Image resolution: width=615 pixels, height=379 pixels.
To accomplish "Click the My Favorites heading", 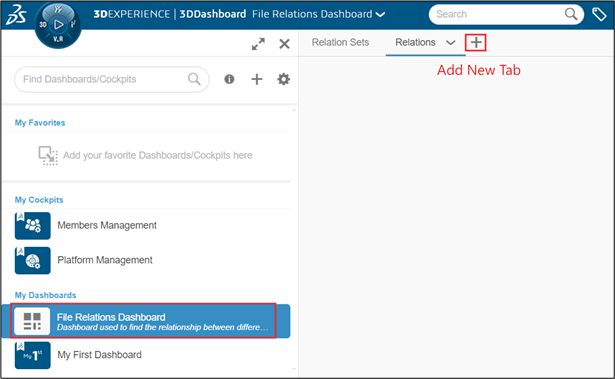I will coord(40,123).
